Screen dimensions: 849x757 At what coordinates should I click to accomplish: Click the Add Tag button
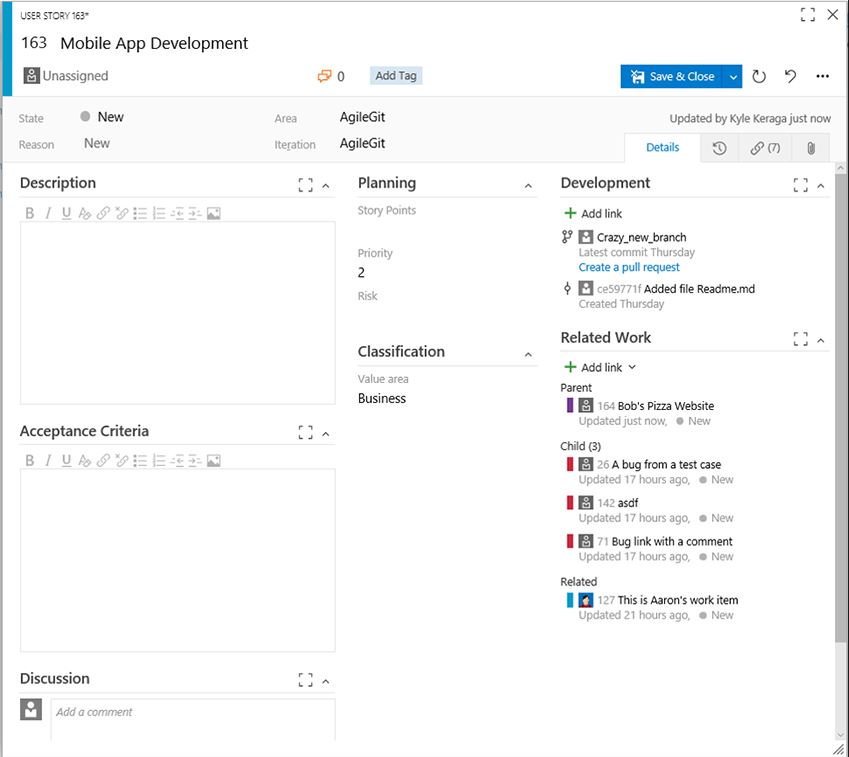pos(396,76)
